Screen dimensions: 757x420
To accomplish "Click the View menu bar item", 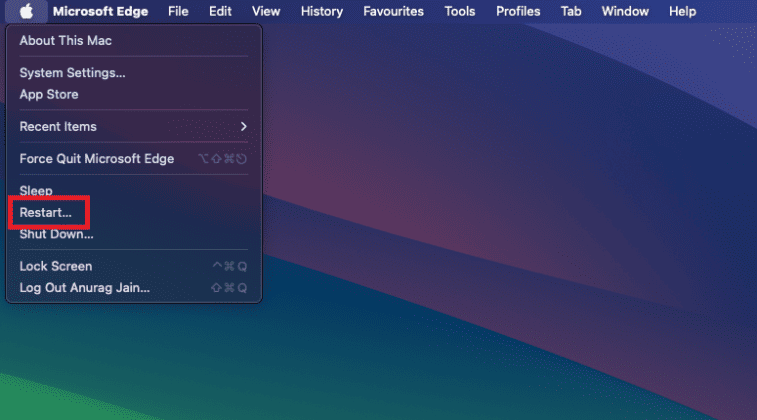I will coord(266,11).
